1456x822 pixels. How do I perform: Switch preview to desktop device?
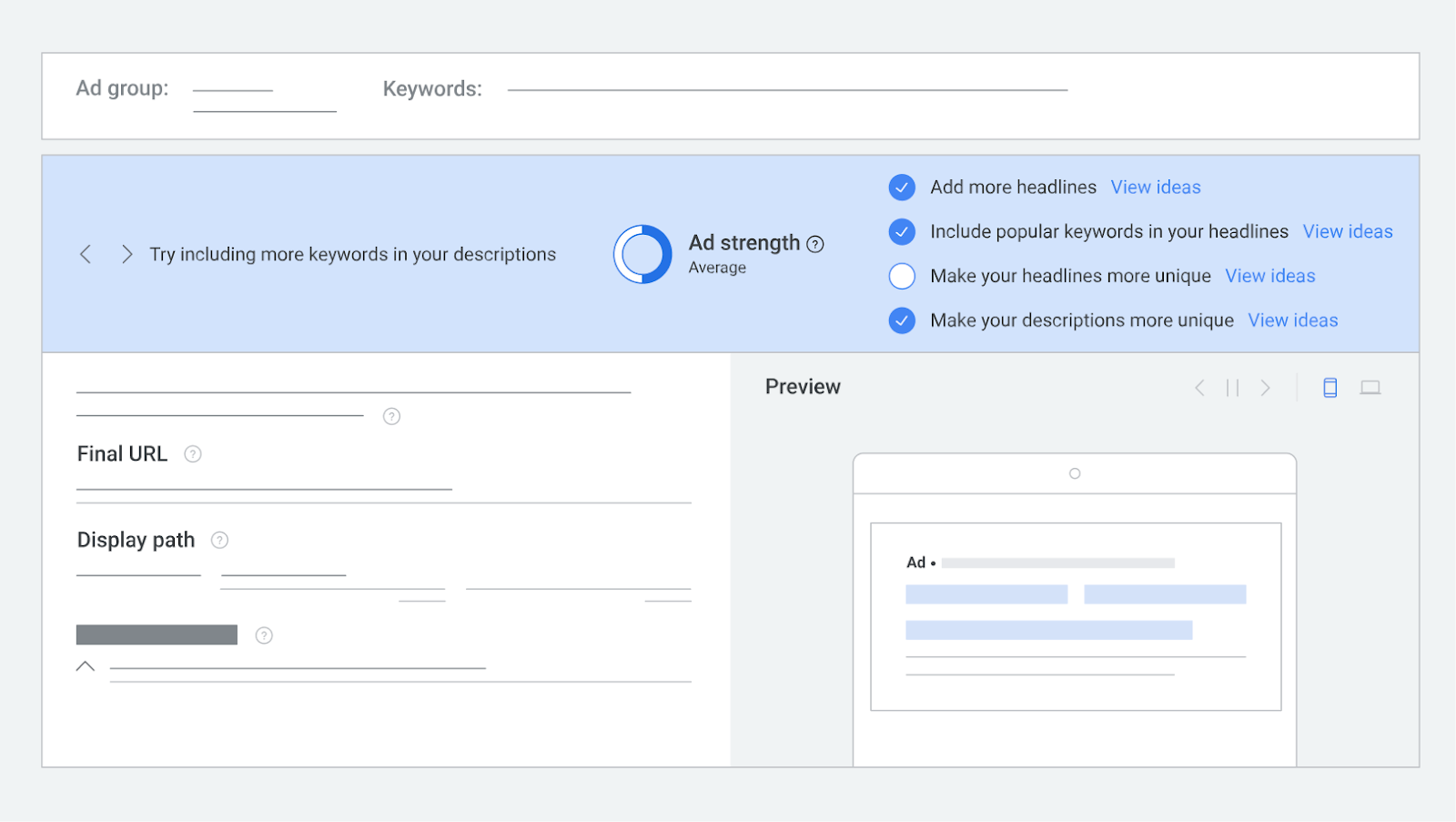point(1370,388)
